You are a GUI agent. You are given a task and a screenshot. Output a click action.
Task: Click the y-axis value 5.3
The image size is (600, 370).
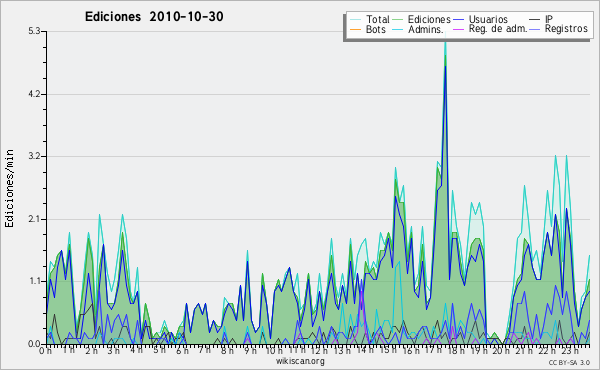[34, 31]
